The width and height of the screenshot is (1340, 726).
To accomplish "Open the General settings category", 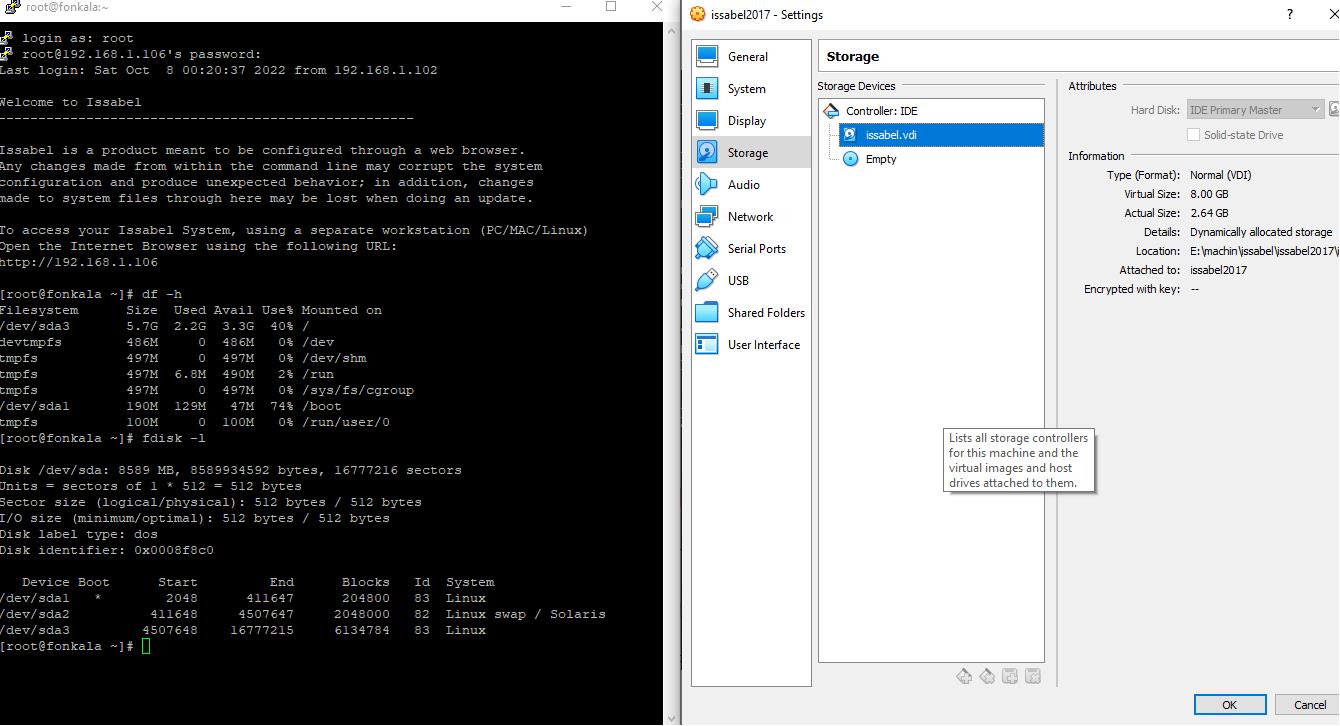I will [747, 57].
